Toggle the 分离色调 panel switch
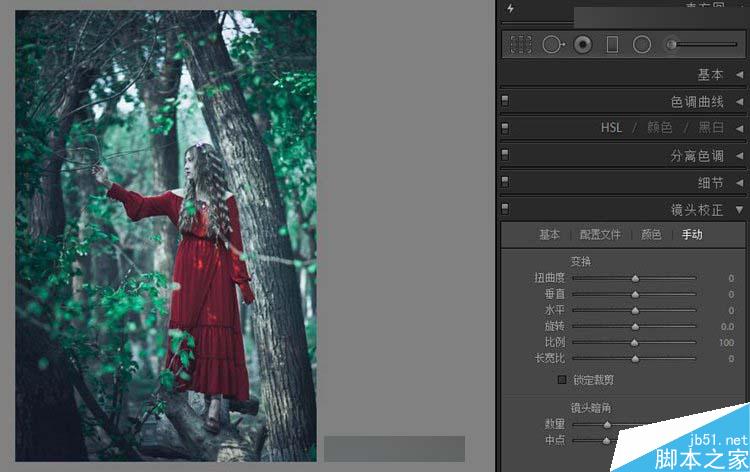 pos(505,155)
